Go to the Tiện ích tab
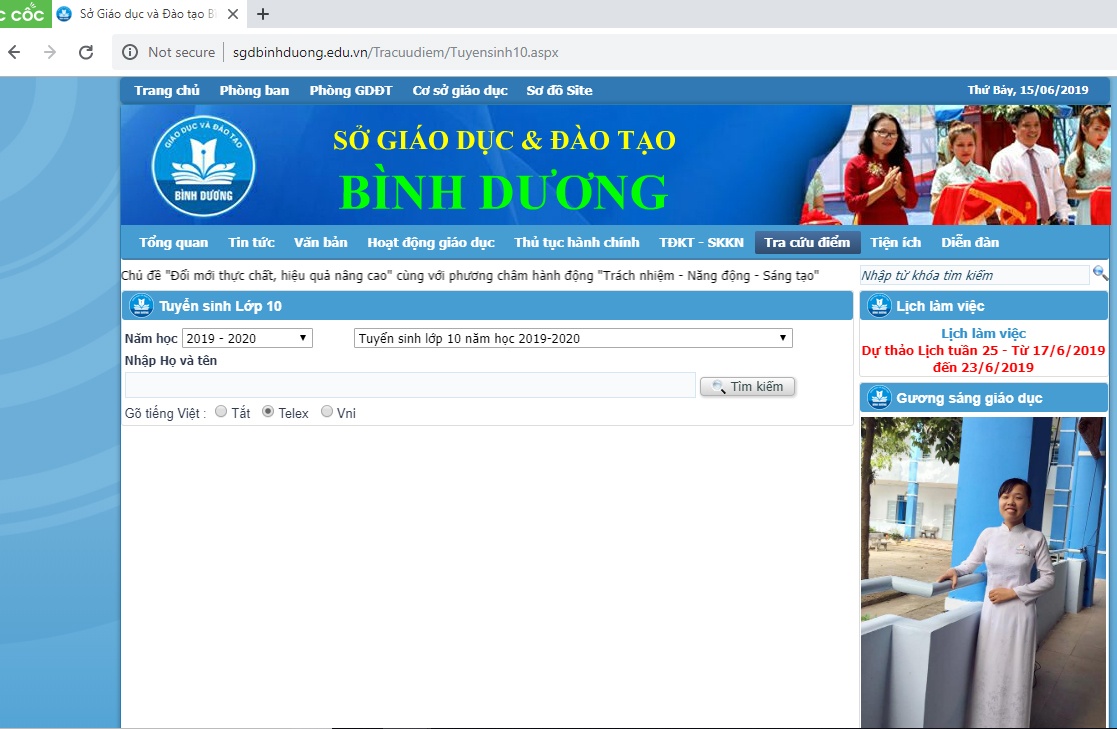This screenshot has height=729, width=1117. coord(895,242)
